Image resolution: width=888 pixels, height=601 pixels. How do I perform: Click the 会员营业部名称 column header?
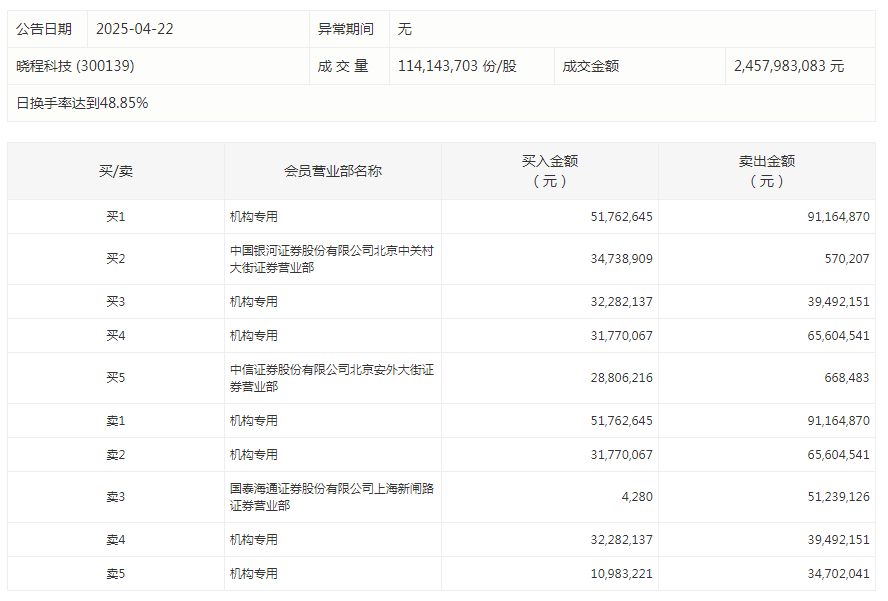(333, 171)
